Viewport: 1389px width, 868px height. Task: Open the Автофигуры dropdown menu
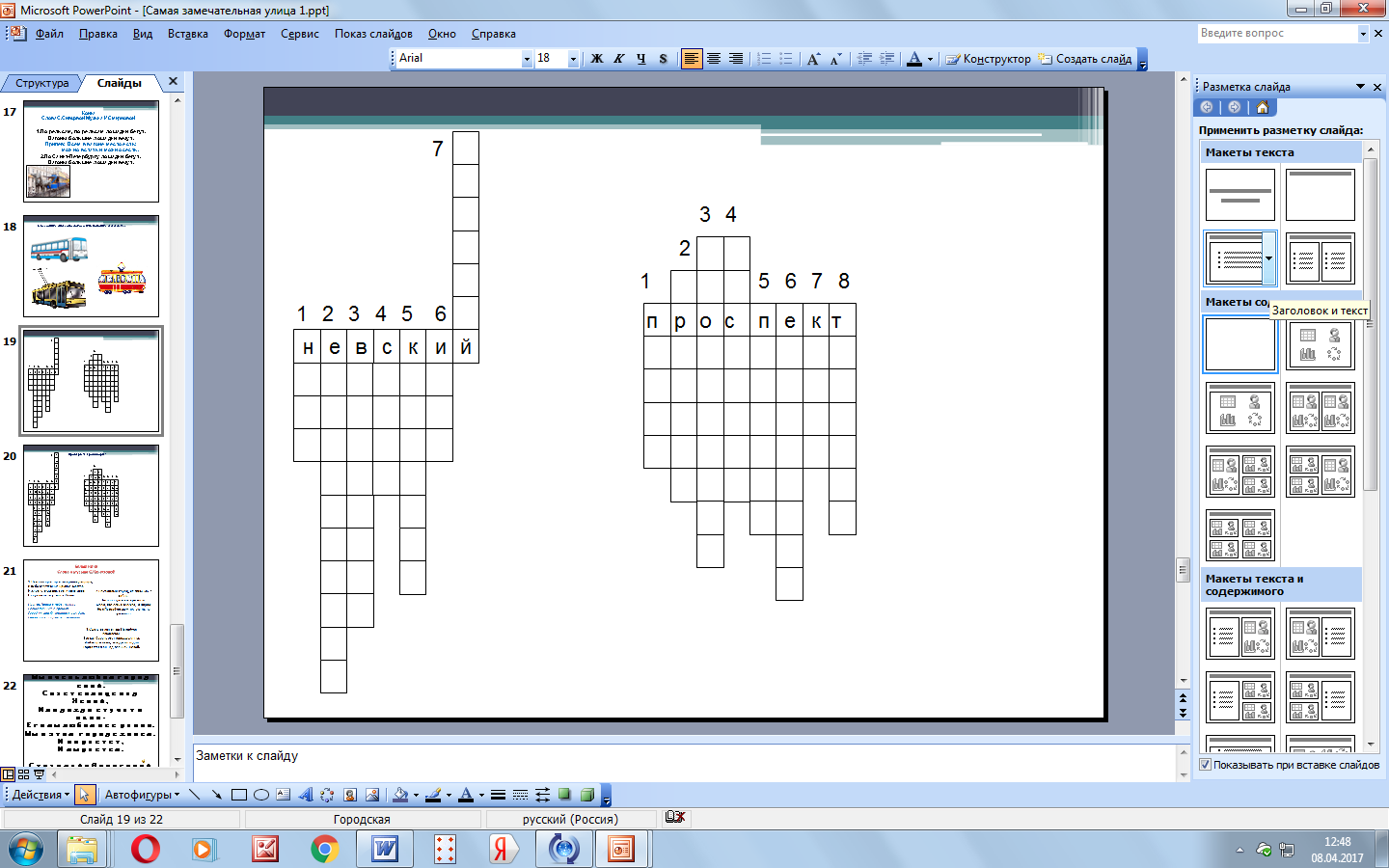[x=142, y=795]
